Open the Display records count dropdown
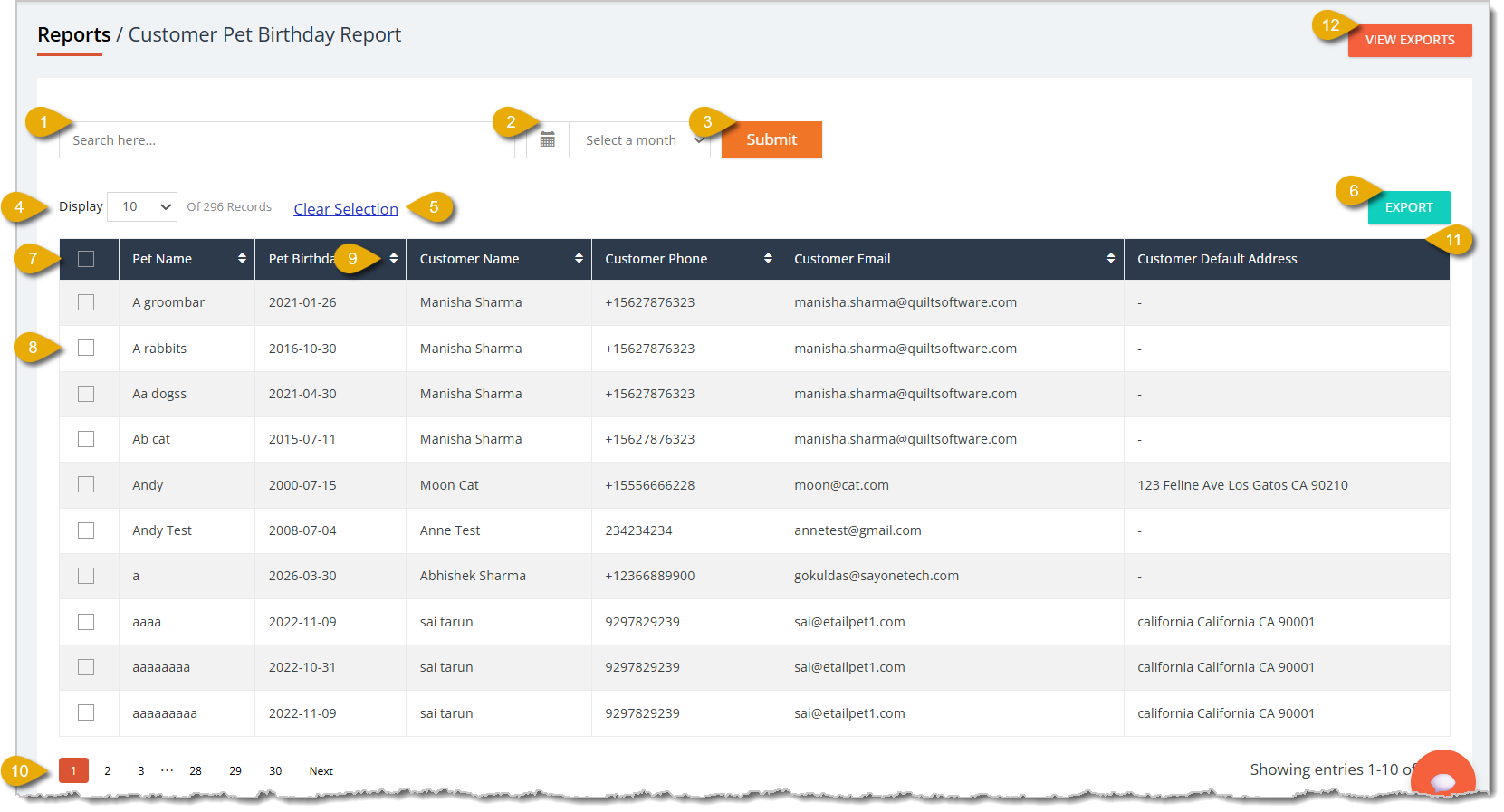Viewport: 1504px width, 812px height. [x=142, y=206]
